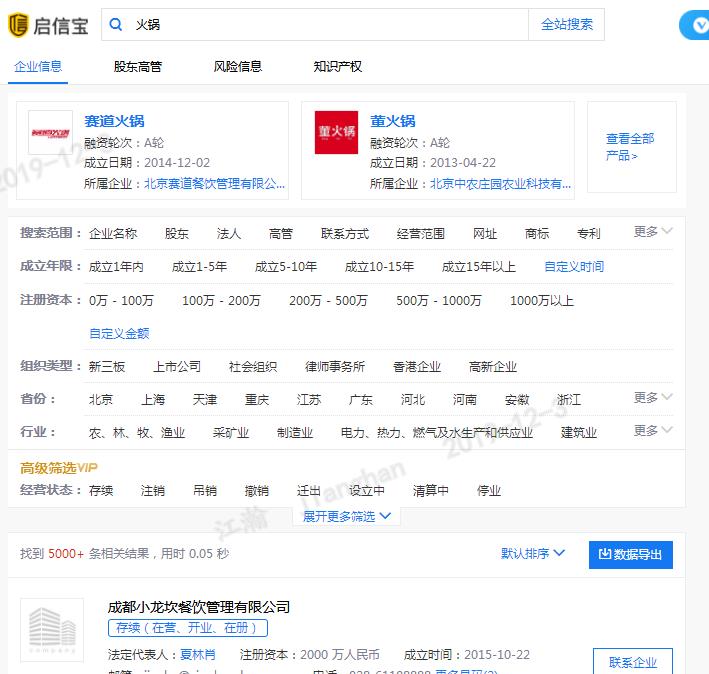
Task: Open 北京中农庄园农业科技 company link
Action: 500,184
